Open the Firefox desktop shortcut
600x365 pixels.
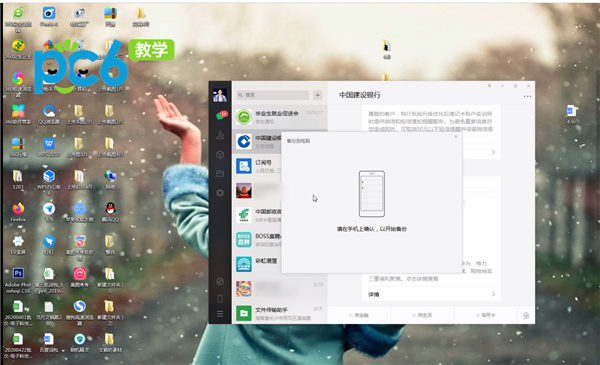click(18, 213)
